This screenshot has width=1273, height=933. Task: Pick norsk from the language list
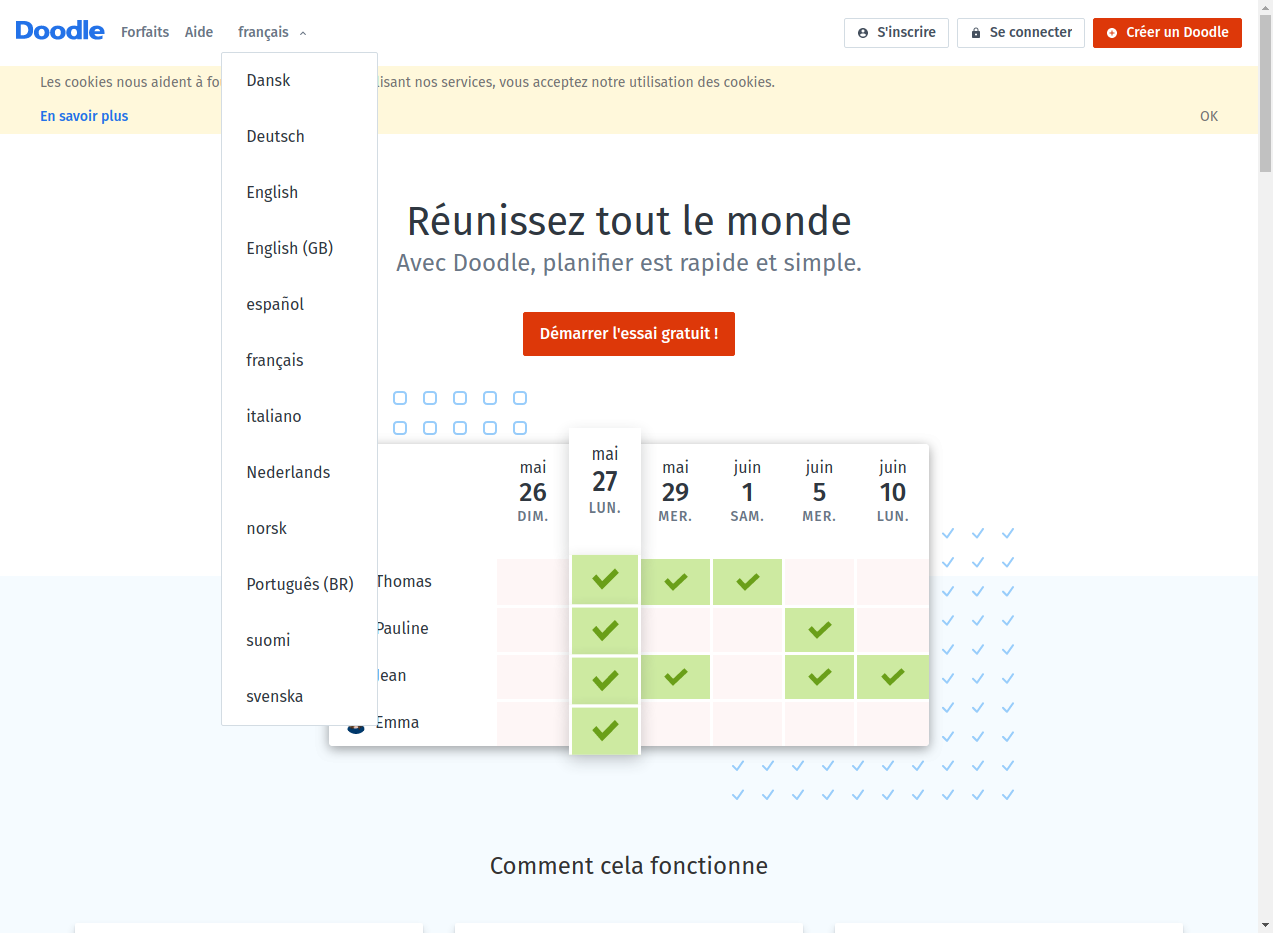click(299, 528)
